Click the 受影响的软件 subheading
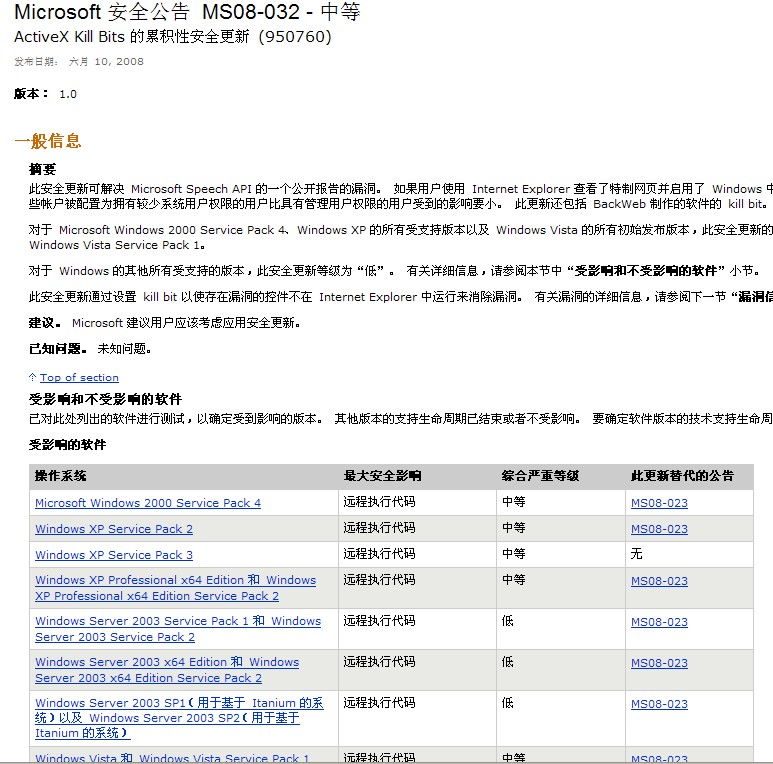The width and height of the screenshot is (773, 764). pyautogui.click(x=68, y=445)
